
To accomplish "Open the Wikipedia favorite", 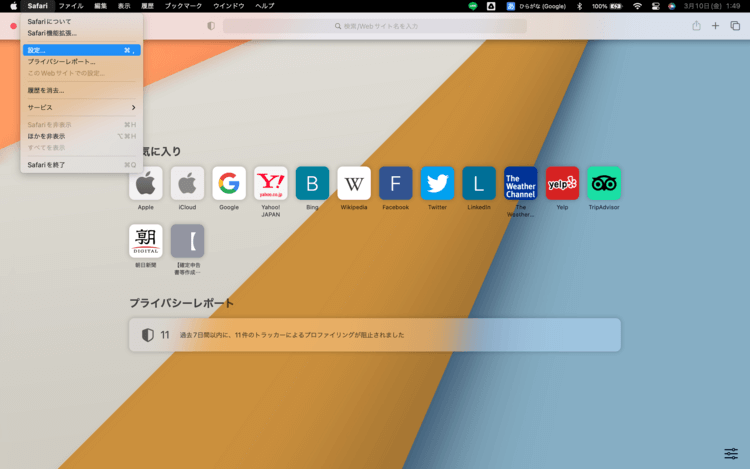I will (353, 183).
